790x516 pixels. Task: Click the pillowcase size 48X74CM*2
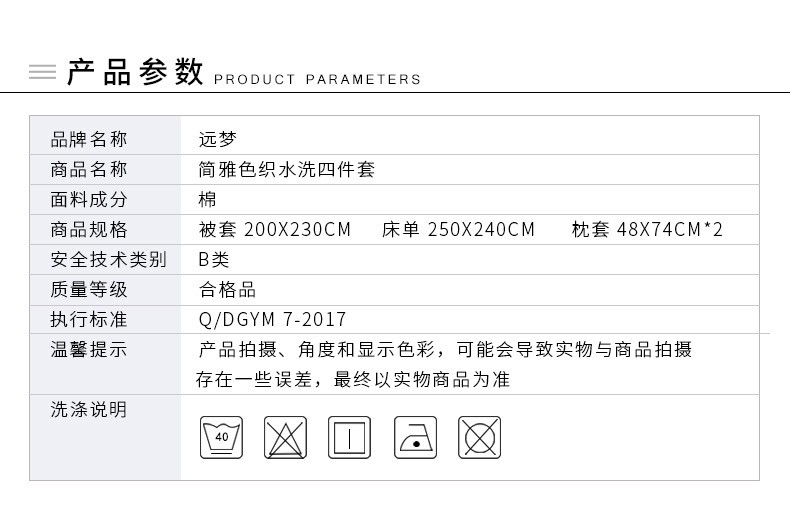pyautogui.click(x=670, y=230)
